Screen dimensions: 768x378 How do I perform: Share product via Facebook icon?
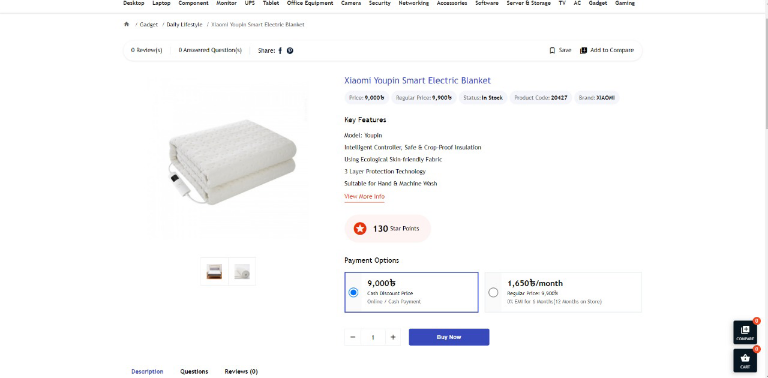click(x=280, y=50)
